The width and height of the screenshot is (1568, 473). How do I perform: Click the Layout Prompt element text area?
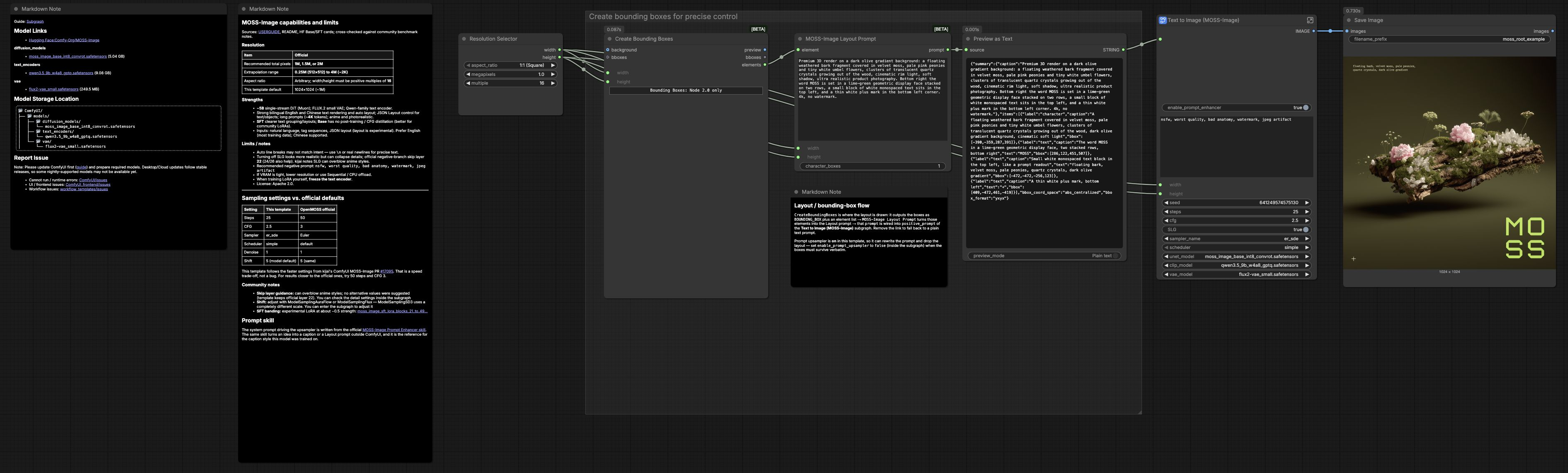(872, 99)
